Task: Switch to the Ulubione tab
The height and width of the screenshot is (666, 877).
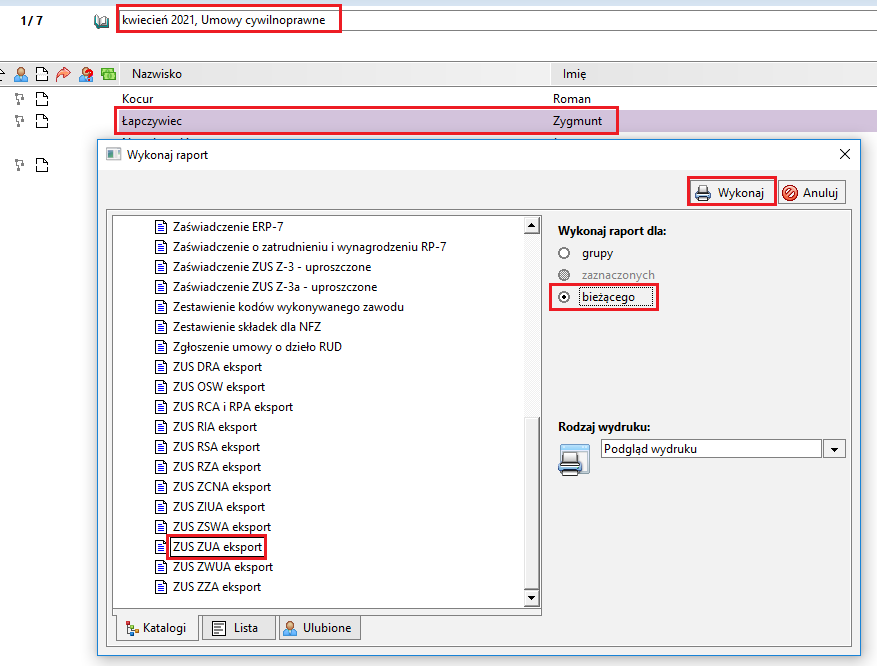Action: click(320, 628)
